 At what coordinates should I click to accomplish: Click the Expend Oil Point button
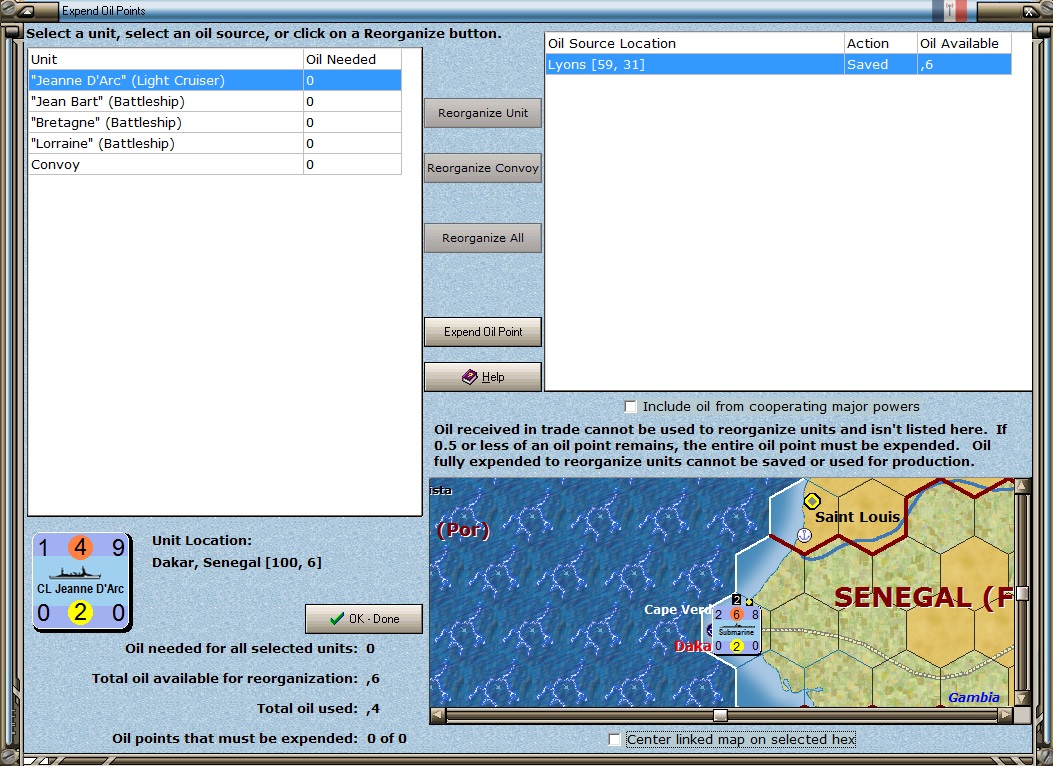(x=483, y=332)
